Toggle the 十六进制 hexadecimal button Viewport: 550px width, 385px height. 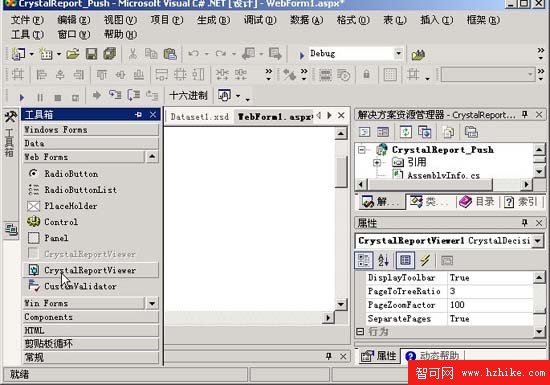coord(188,95)
